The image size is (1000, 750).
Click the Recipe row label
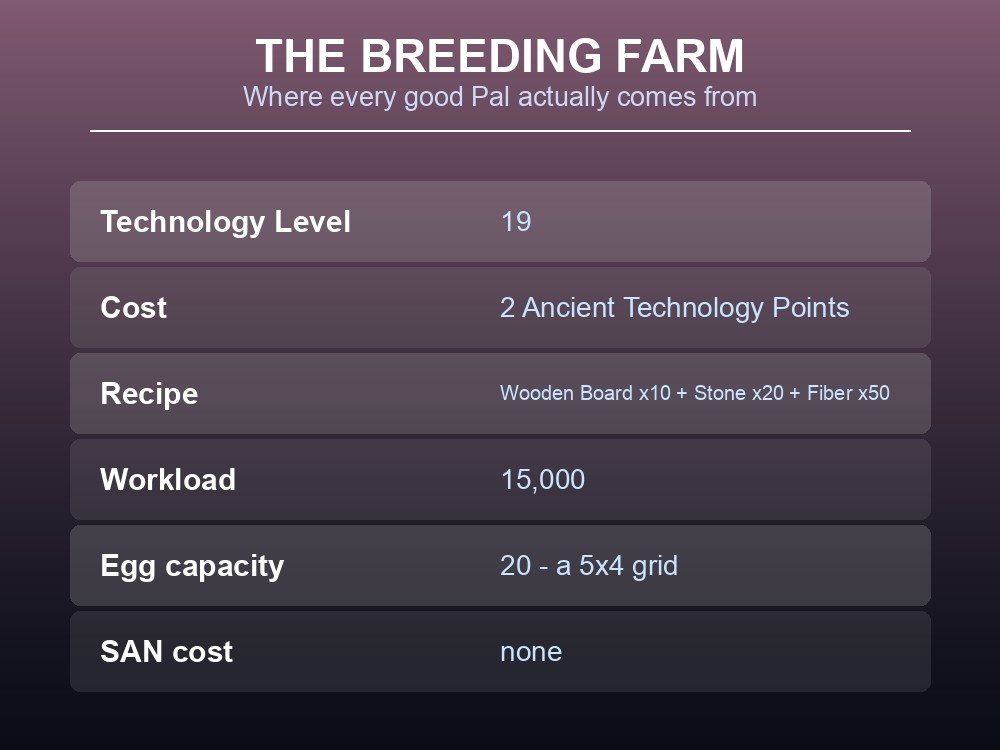(149, 394)
